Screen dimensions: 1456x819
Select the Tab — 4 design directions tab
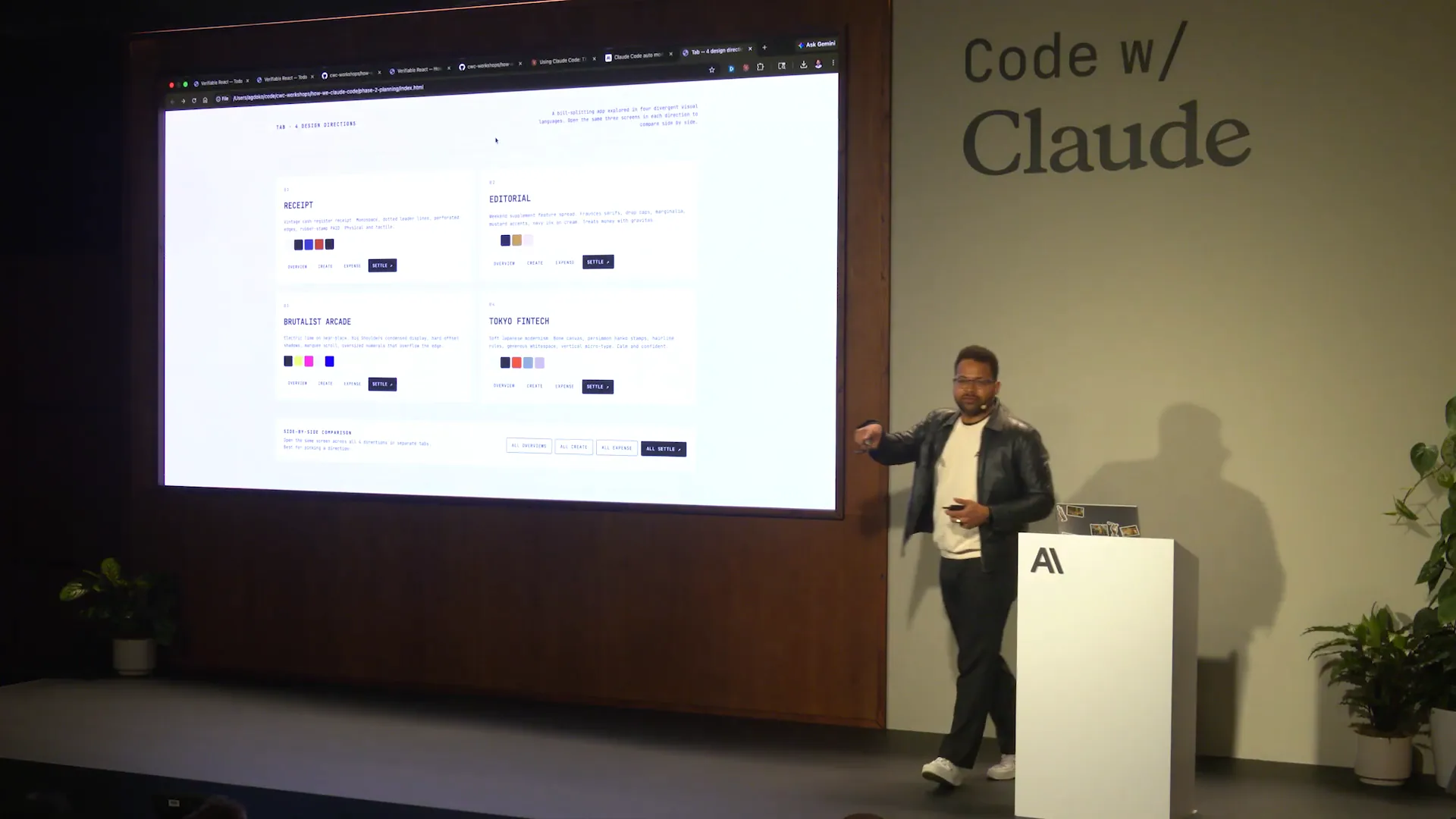(x=711, y=51)
